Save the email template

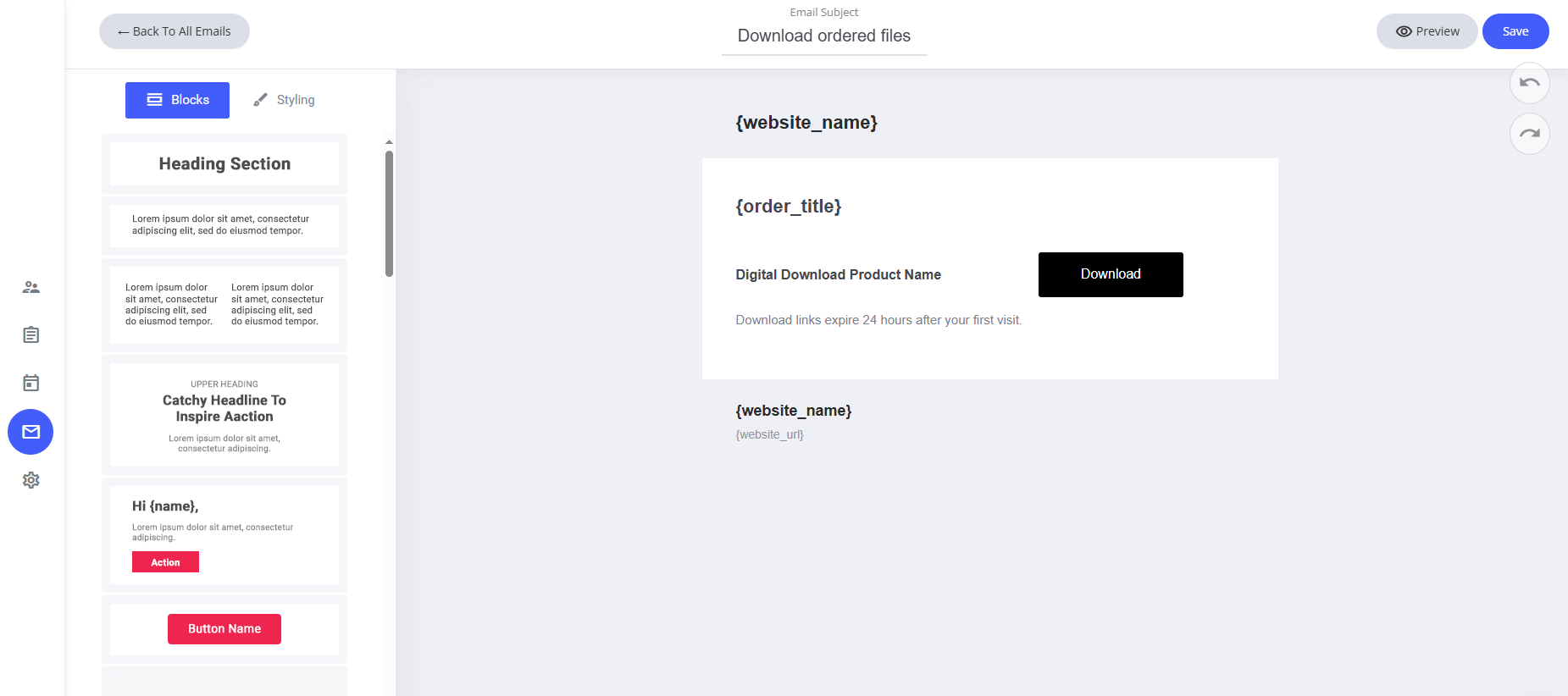coord(1515,31)
